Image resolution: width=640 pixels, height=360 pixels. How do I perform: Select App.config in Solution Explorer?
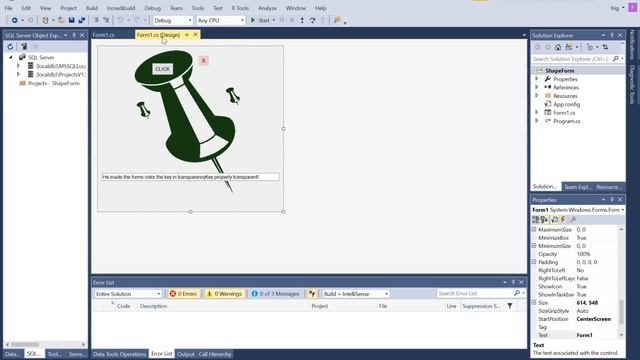(567, 104)
